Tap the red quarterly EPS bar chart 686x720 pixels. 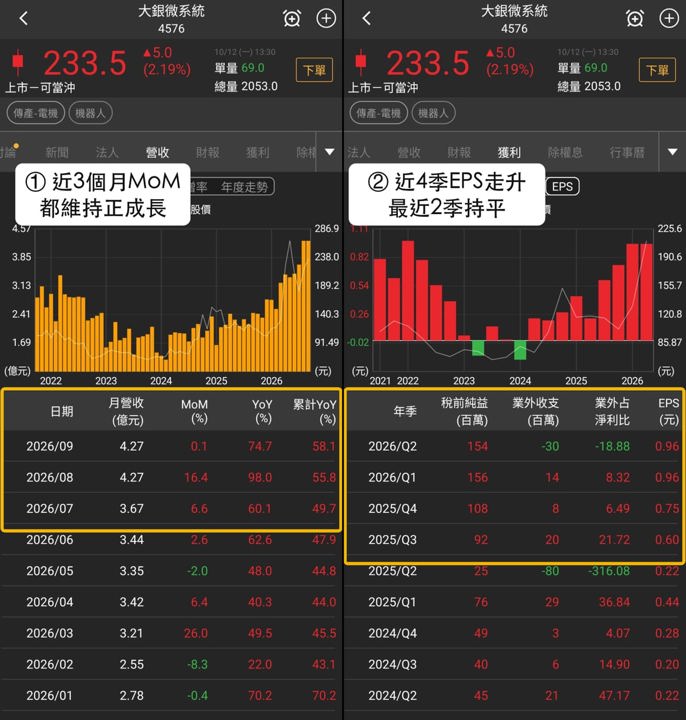pyautogui.click(x=513, y=298)
